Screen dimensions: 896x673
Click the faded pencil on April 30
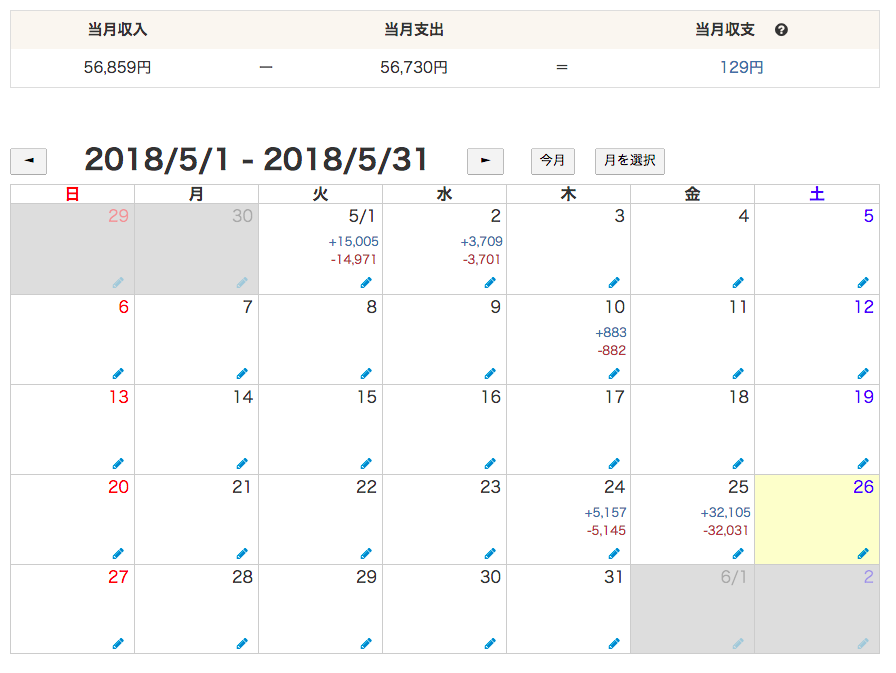click(x=242, y=282)
